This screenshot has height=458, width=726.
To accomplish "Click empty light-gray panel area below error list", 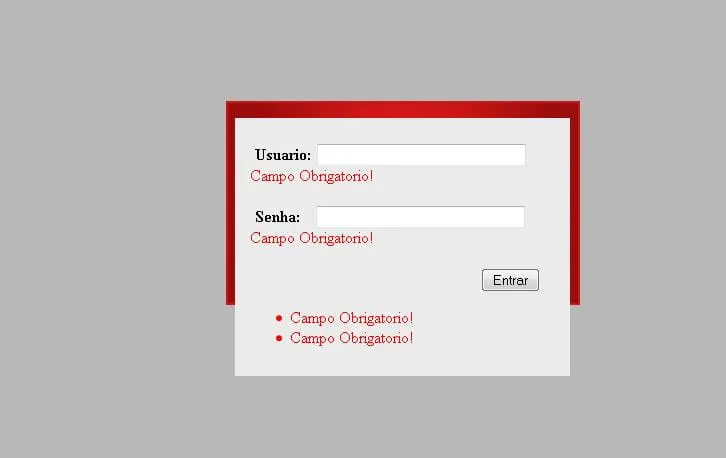I will 402,362.
